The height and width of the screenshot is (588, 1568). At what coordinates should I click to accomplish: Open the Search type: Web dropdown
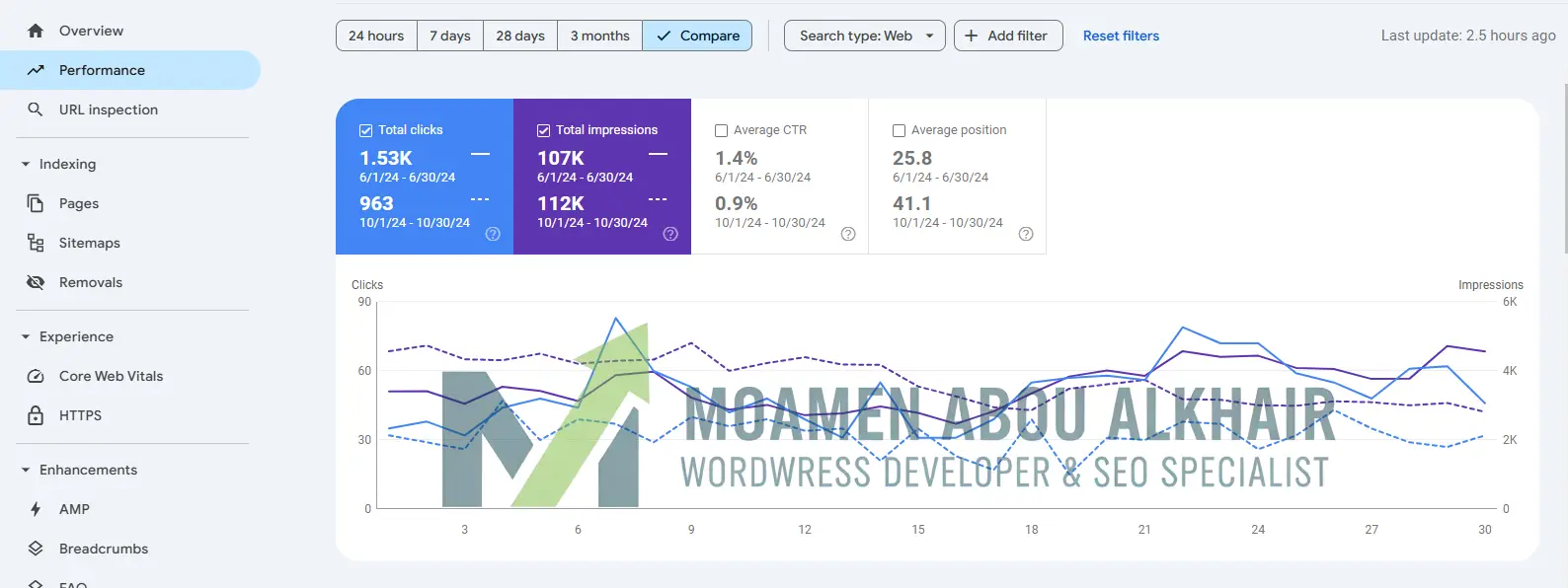pyautogui.click(x=864, y=36)
